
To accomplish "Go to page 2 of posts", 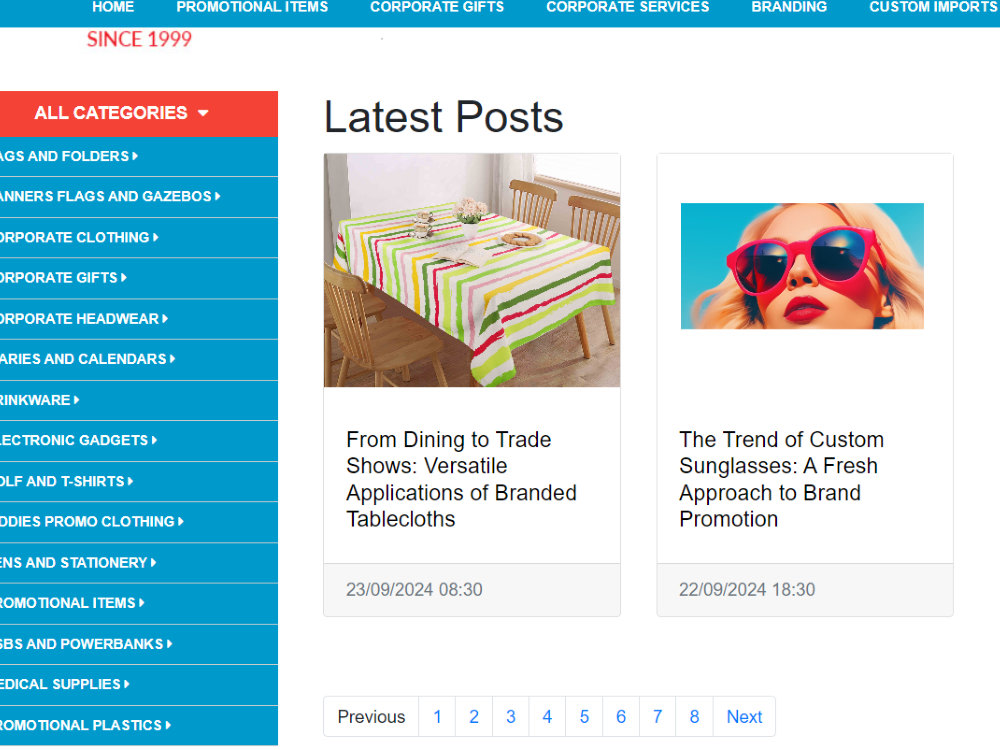I will [474, 717].
